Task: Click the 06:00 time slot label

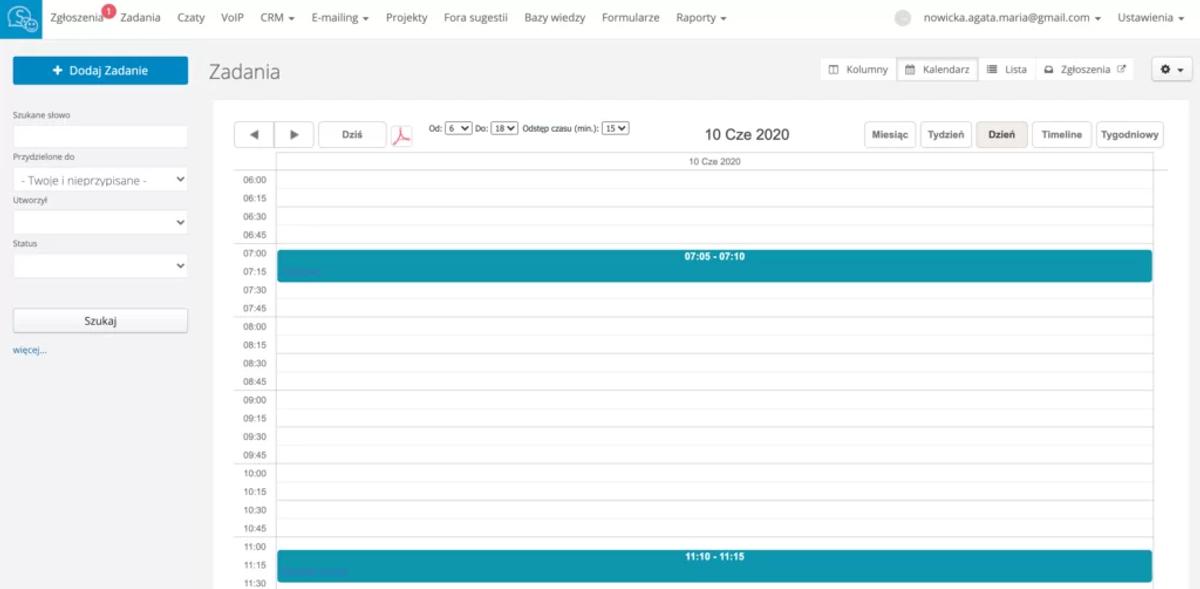Action: (255, 180)
